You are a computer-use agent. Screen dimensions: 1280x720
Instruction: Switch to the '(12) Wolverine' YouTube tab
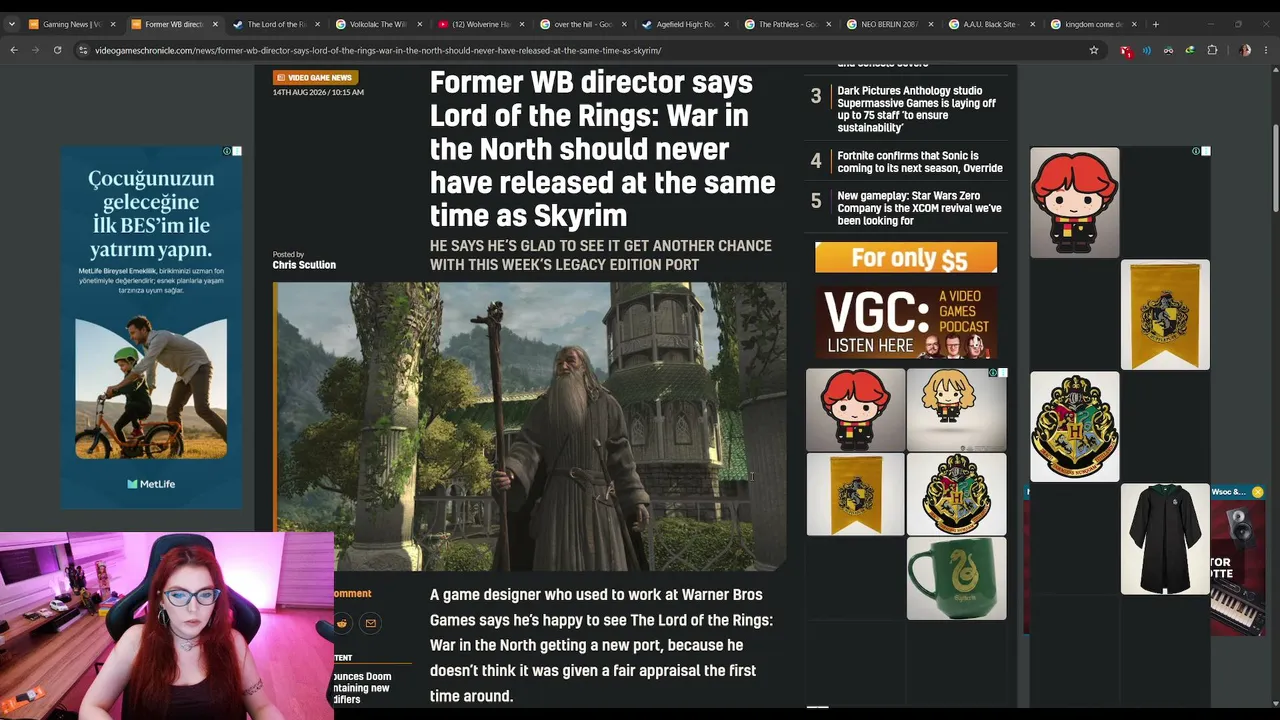click(x=480, y=24)
